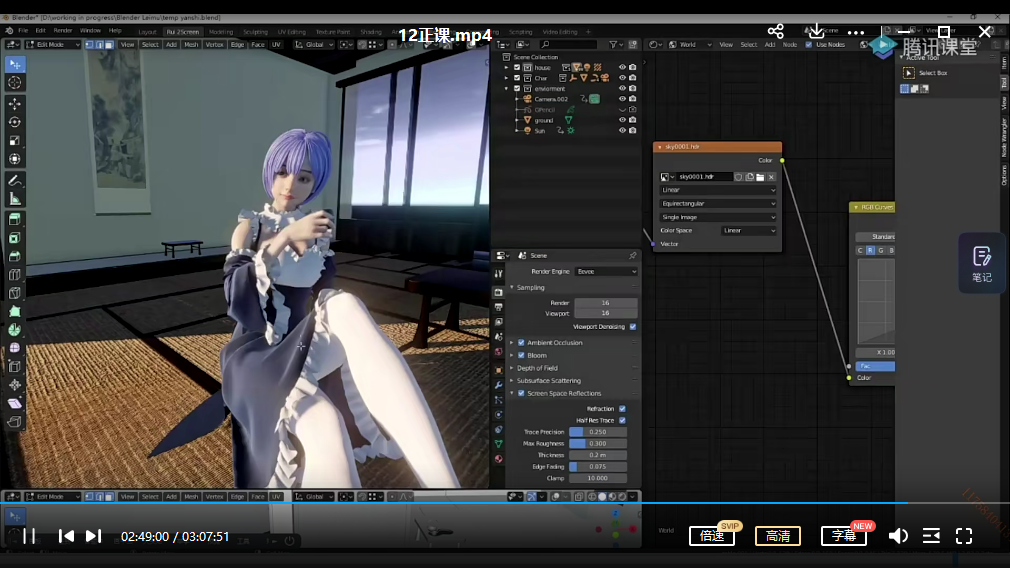This screenshot has height=568, width=1010.
Task: Switch to the UV Editing workspace tab
Action: coord(292,32)
